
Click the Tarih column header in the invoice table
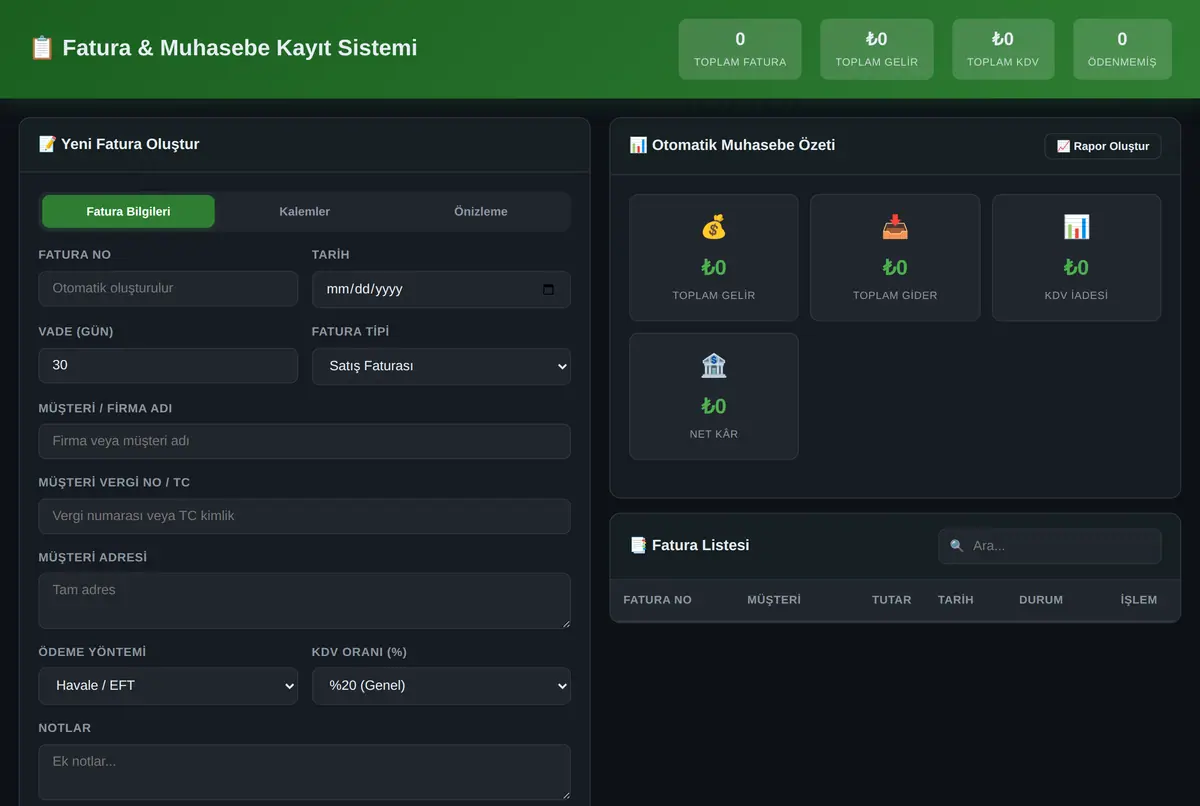pyautogui.click(x=956, y=600)
